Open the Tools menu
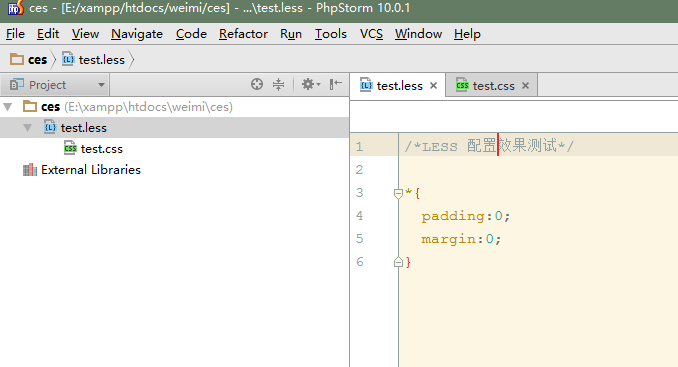678x367 pixels. (330, 34)
